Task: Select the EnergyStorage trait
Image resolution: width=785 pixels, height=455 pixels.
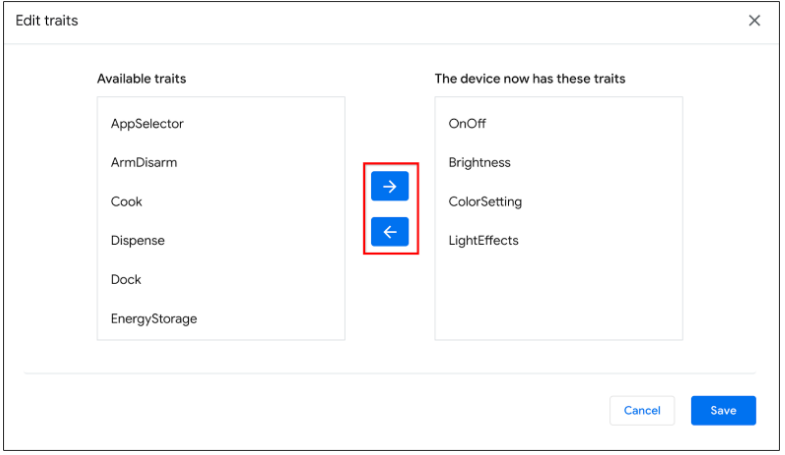Action: pos(154,318)
